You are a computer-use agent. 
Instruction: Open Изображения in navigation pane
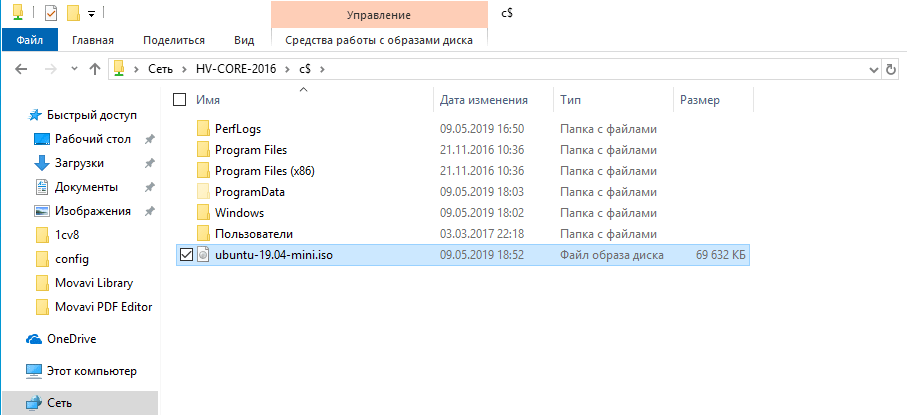pyautogui.click(x=93, y=211)
